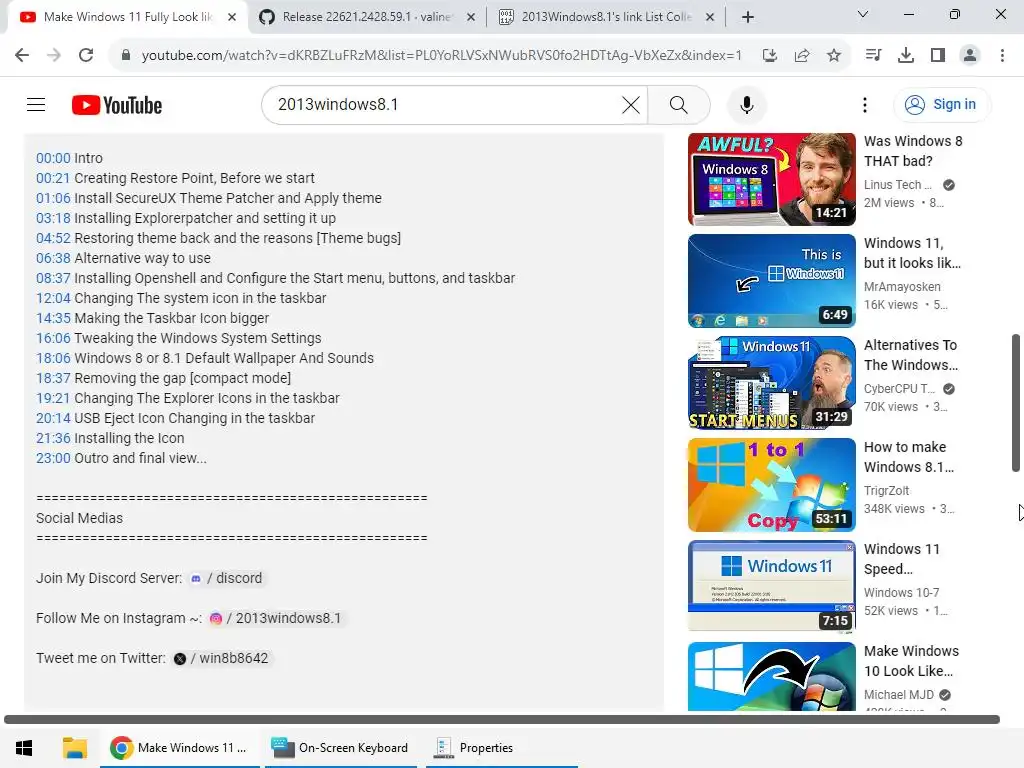This screenshot has width=1024, height=768.
Task: Click Sign in button
Action: pos(940,104)
